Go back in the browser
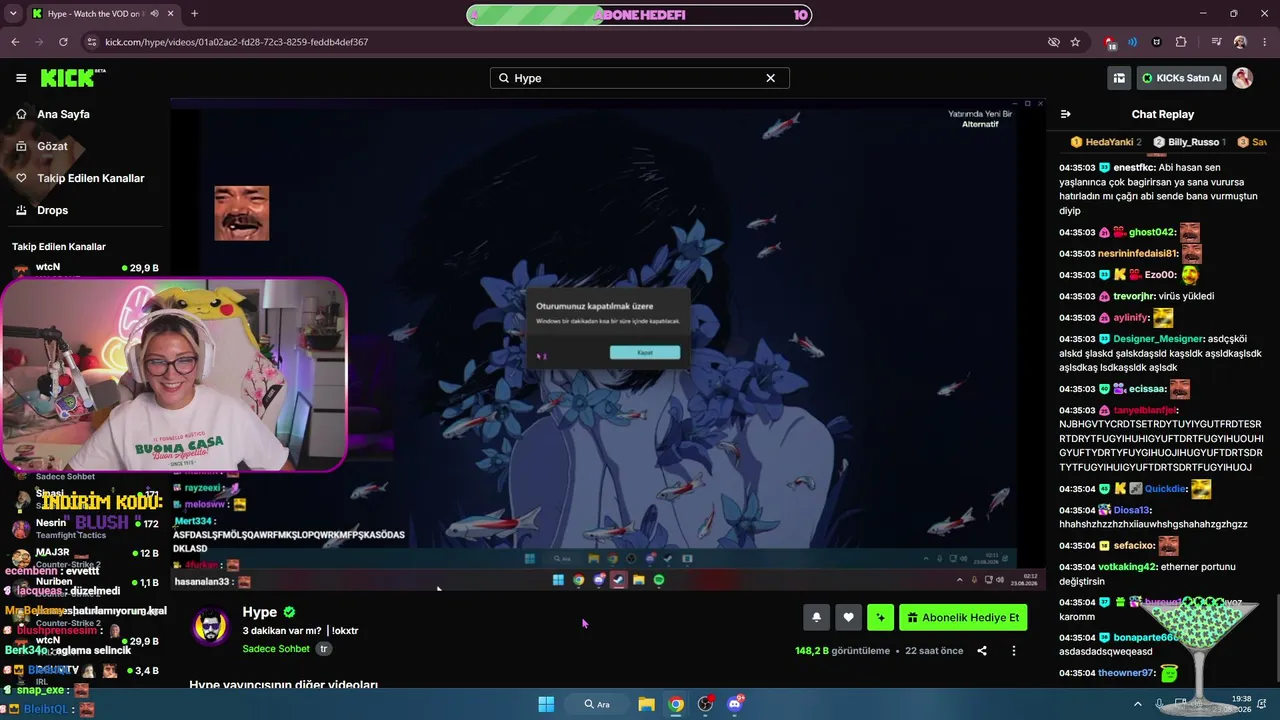Viewport: 1280px width, 720px height. [x=15, y=42]
